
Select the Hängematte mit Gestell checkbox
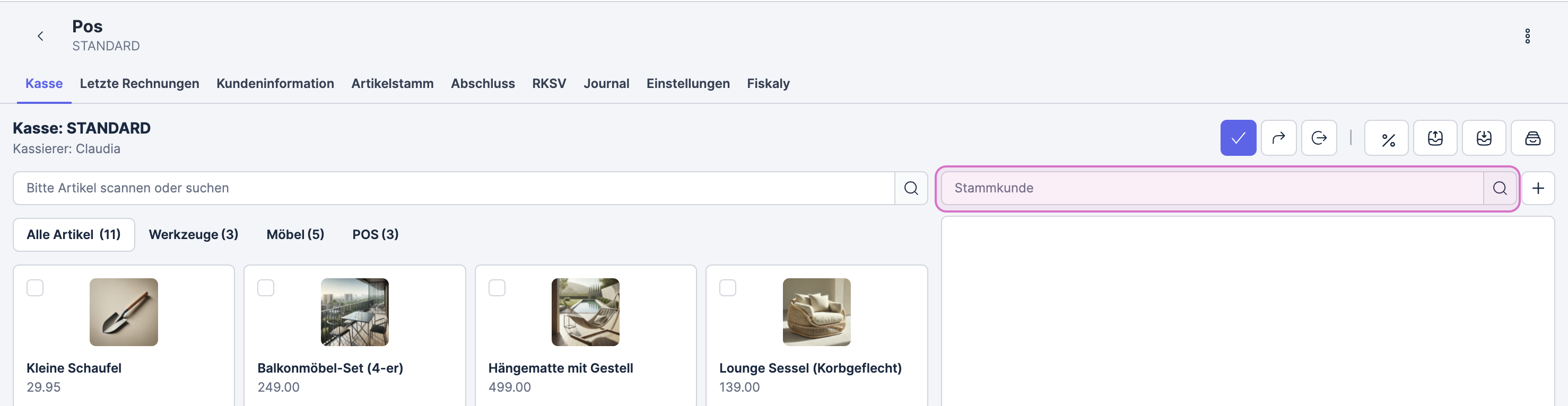coord(496,287)
